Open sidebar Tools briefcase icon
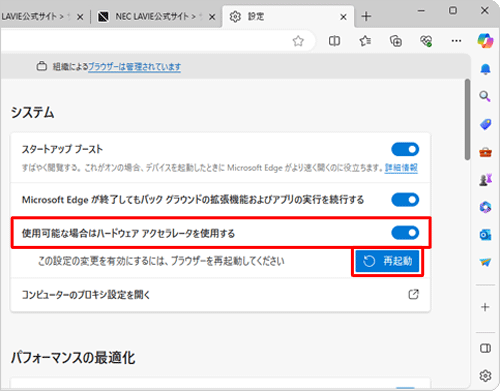The width and height of the screenshot is (500, 391). 485,152
